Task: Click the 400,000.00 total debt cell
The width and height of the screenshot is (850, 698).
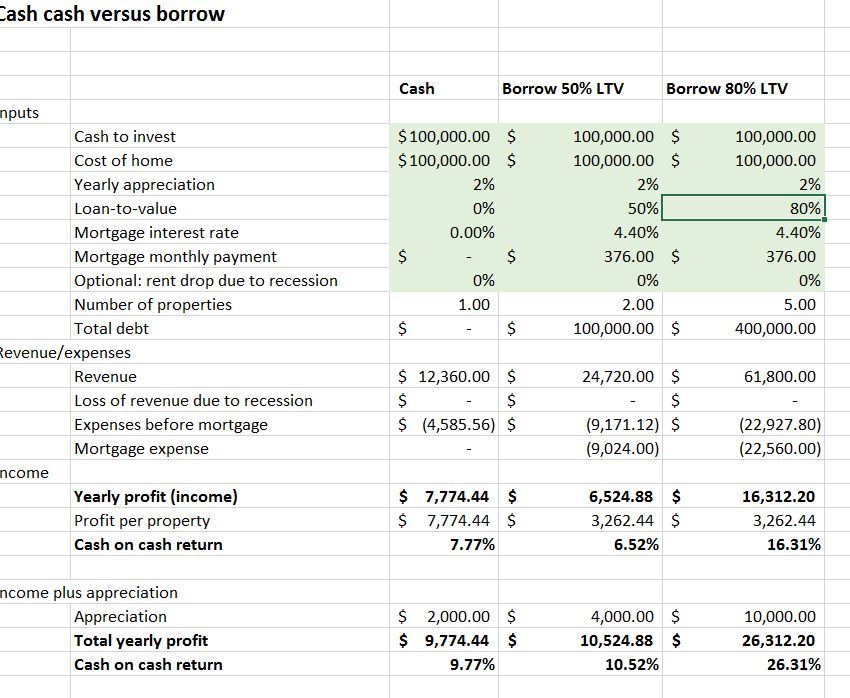Action: pyautogui.click(x=743, y=328)
